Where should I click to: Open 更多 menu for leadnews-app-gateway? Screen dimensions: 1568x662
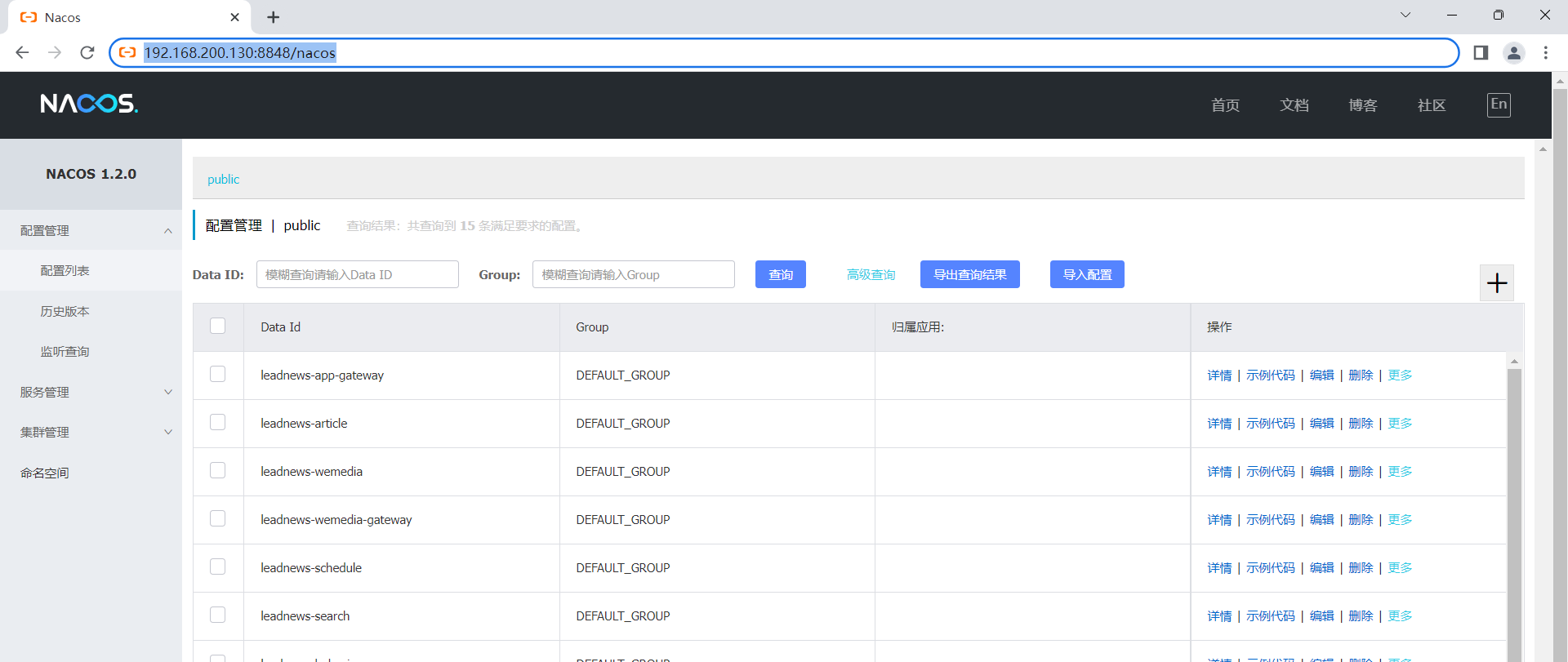(x=1400, y=375)
